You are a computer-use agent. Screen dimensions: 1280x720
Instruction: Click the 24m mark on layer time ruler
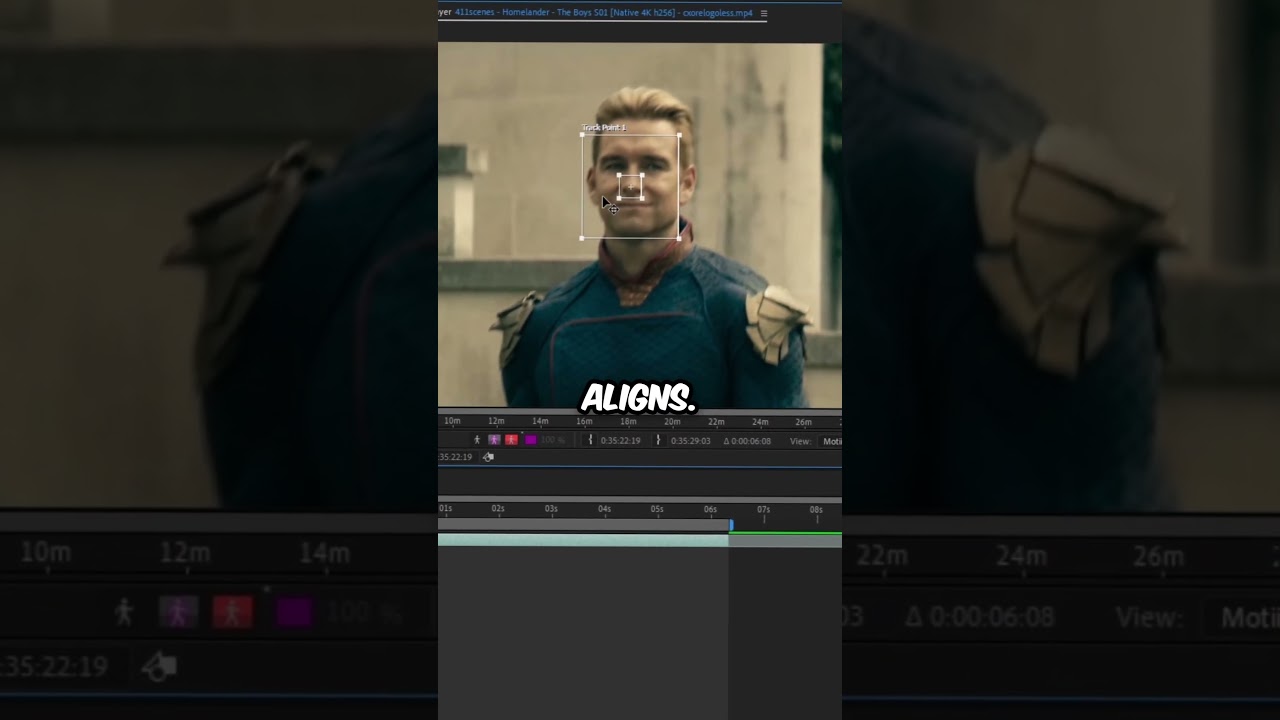click(760, 422)
